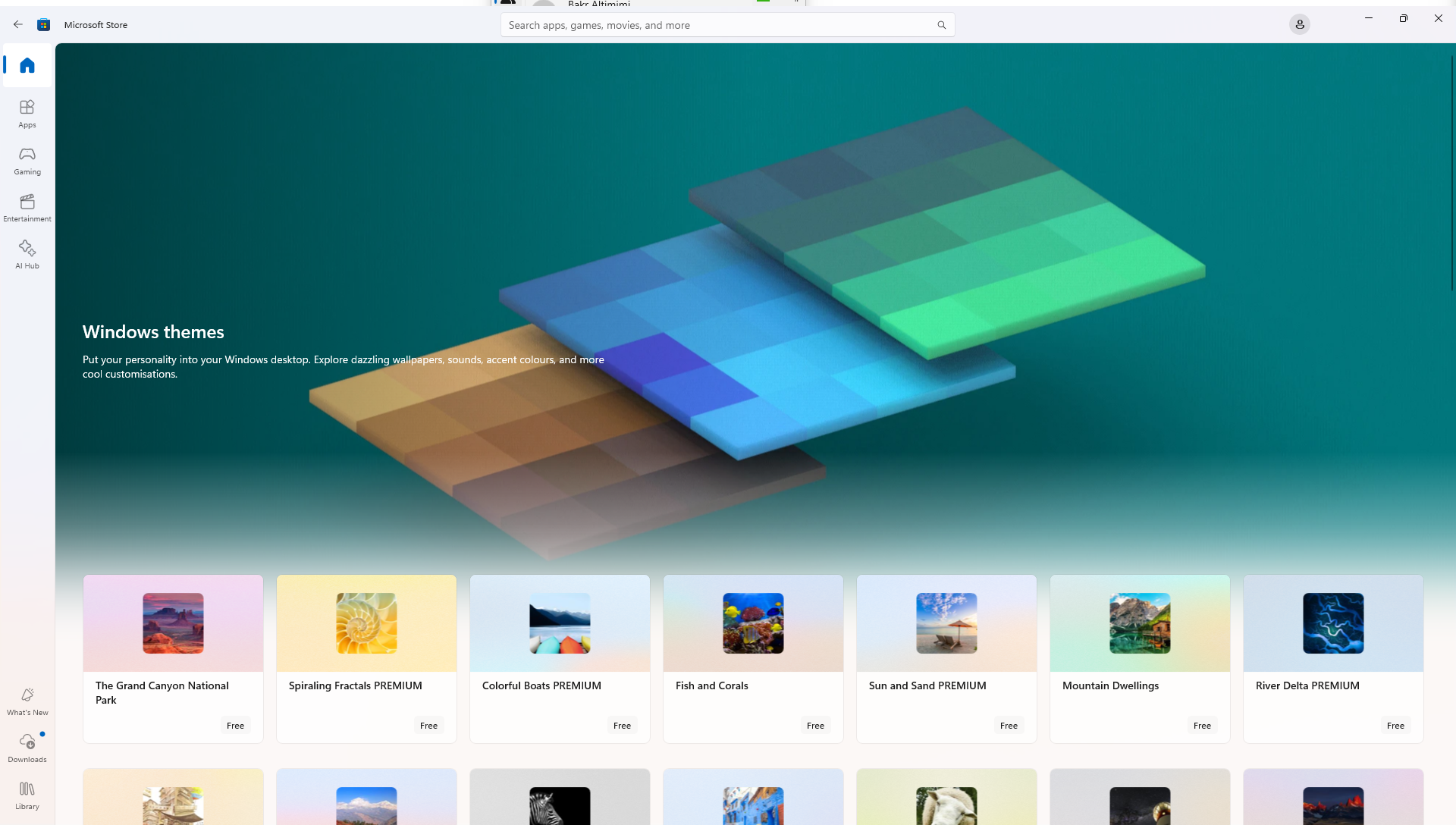The height and width of the screenshot is (825, 1456).
Task: Click the search magnifier icon
Action: pyautogui.click(x=941, y=25)
